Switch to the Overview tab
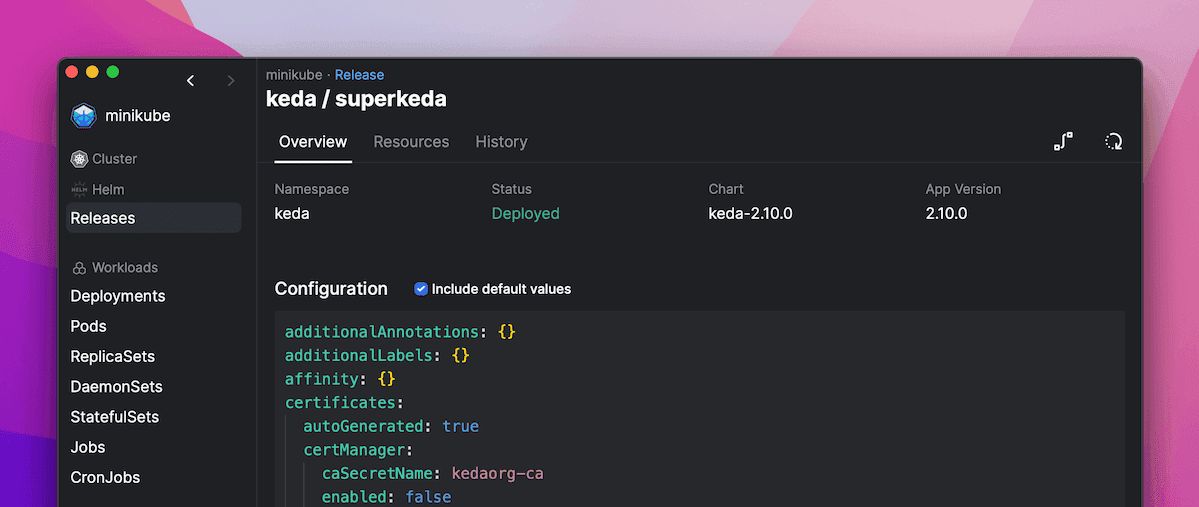The image size is (1199, 507). tap(313, 141)
